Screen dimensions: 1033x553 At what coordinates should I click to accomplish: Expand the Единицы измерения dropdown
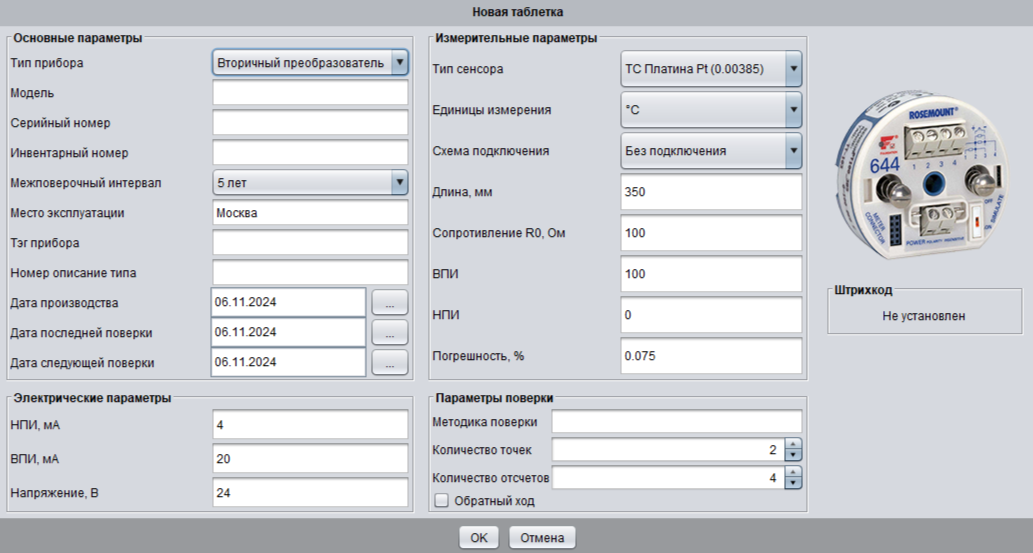(793, 109)
